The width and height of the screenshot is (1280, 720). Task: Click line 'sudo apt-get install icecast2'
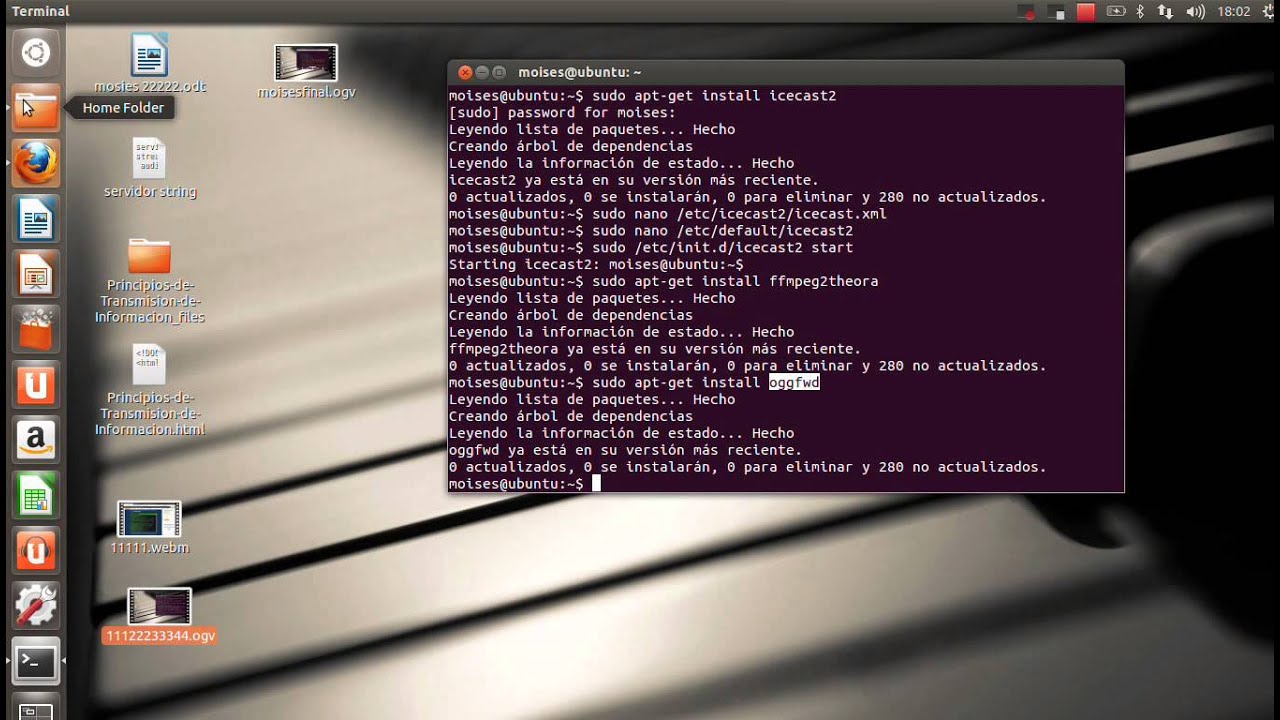(714, 96)
